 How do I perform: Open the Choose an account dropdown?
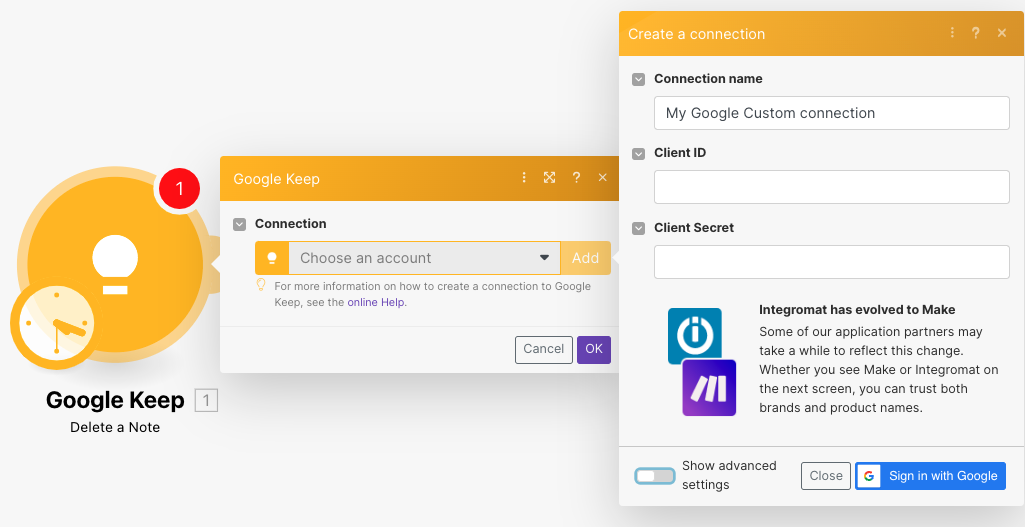click(x=424, y=258)
